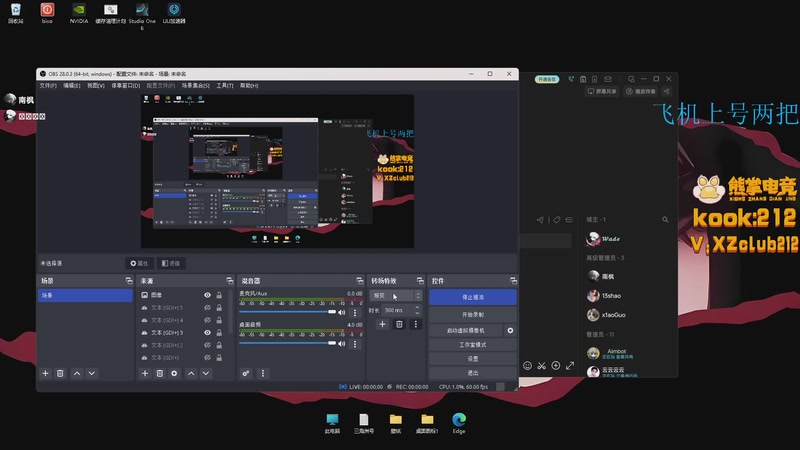The width and height of the screenshot is (800, 450).
Task: Remove source with trash icon in 来源 panel
Action: 160,373
